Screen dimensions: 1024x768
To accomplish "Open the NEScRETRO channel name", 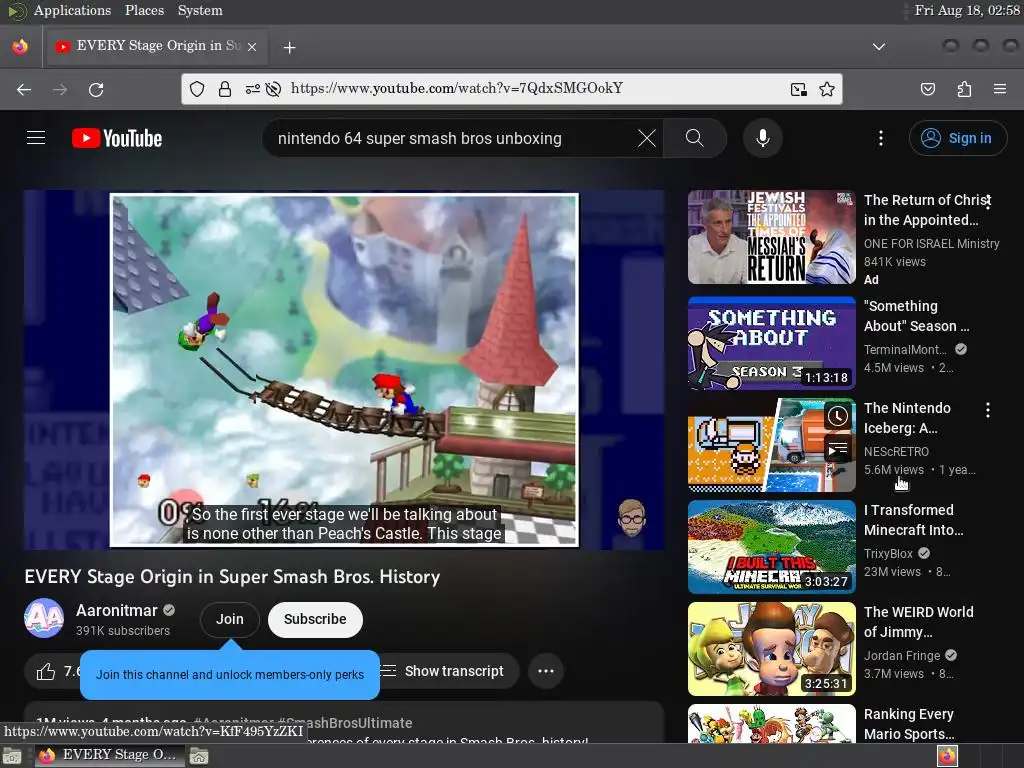I will (896, 451).
